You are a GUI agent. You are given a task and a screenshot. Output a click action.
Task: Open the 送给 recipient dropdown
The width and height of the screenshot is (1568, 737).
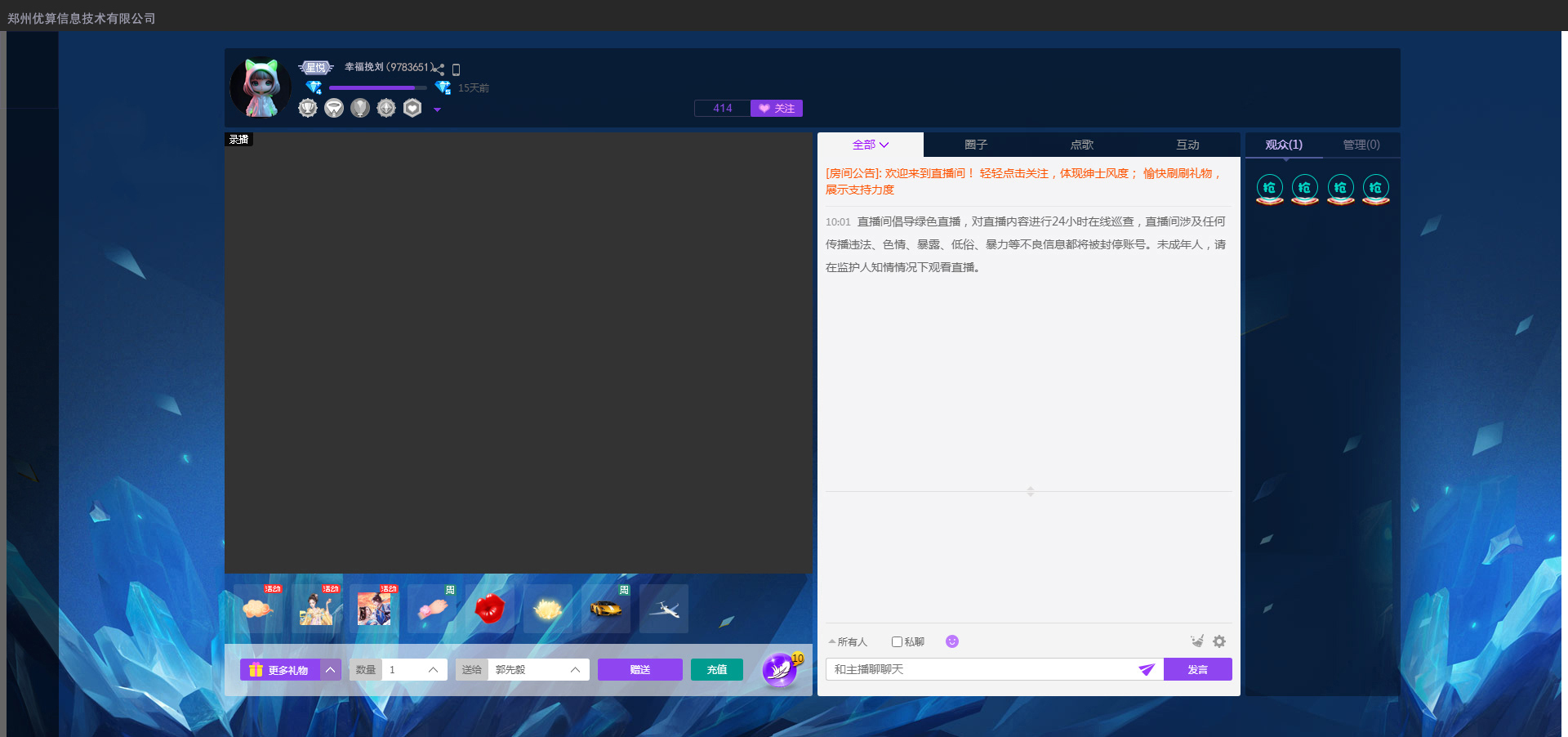[x=574, y=670]
